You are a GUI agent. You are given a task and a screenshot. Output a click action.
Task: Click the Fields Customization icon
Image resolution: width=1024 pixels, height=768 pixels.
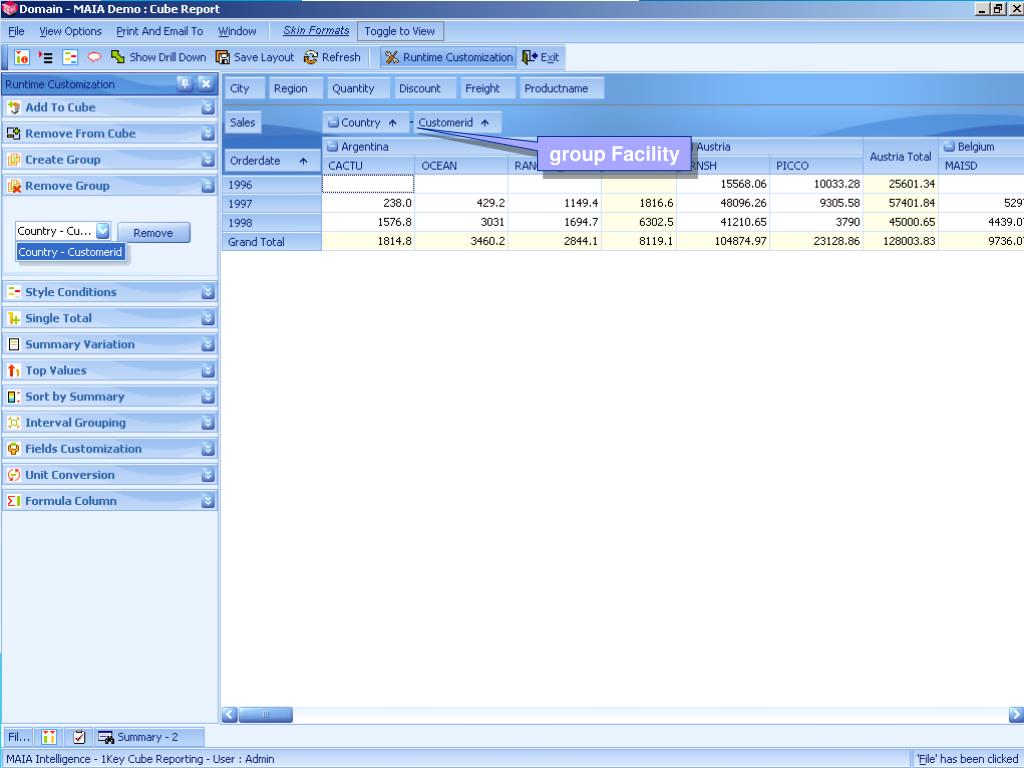click(x=14, y=449)
